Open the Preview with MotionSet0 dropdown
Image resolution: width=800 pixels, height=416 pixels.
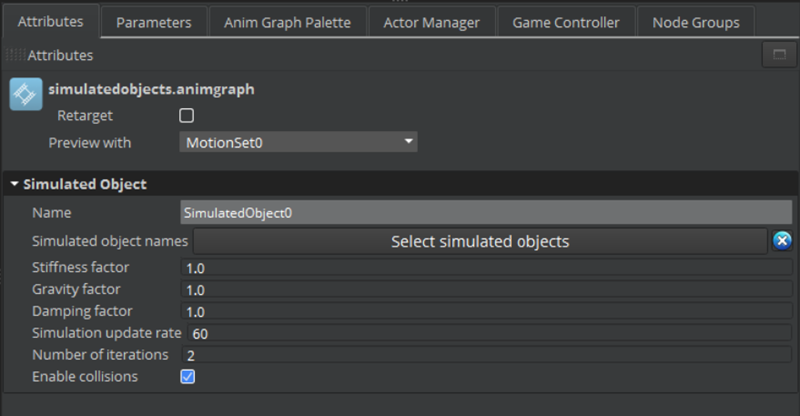(298, 142)
